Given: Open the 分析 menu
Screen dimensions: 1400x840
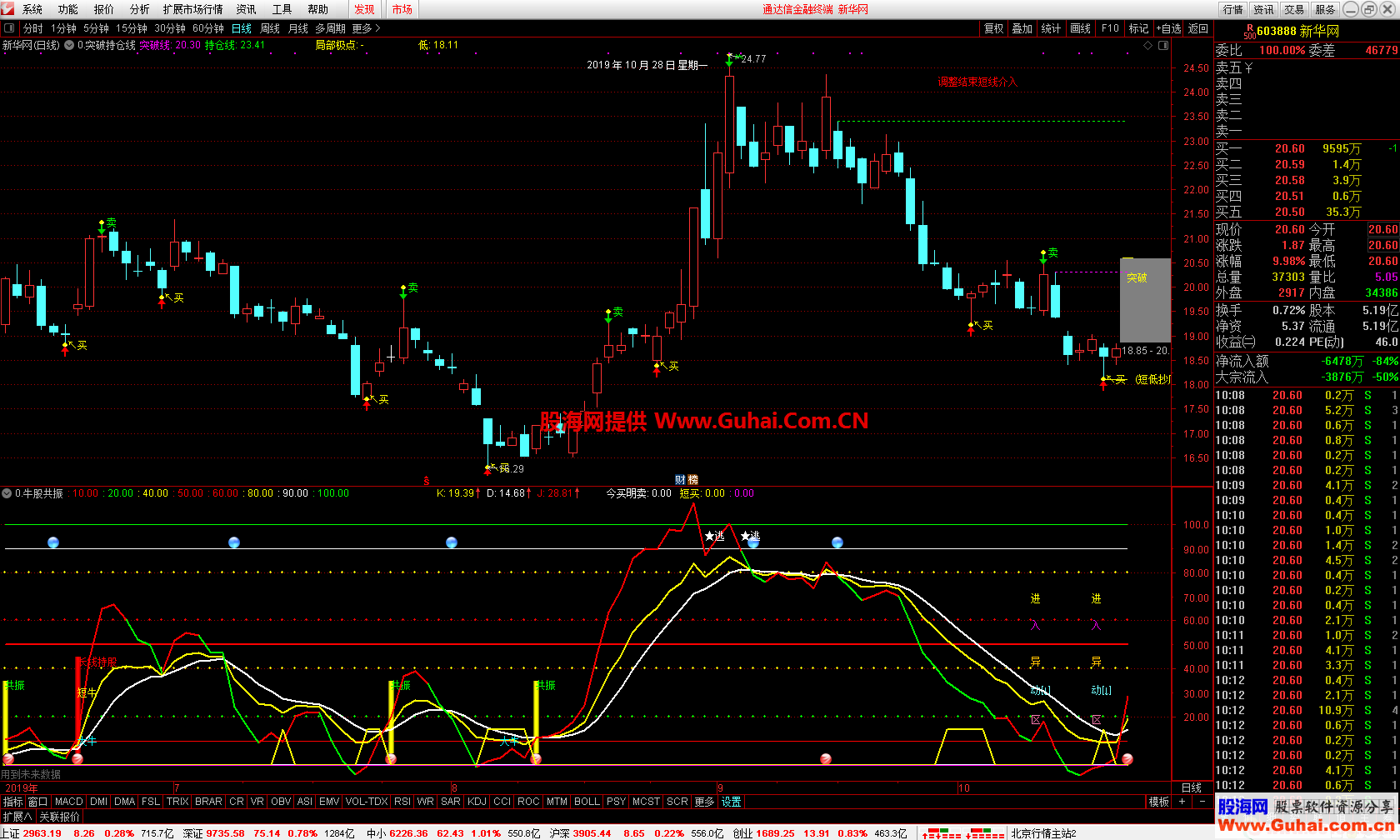Looking at the screenshot, I should pyautogui.click(x=140, y=9).
